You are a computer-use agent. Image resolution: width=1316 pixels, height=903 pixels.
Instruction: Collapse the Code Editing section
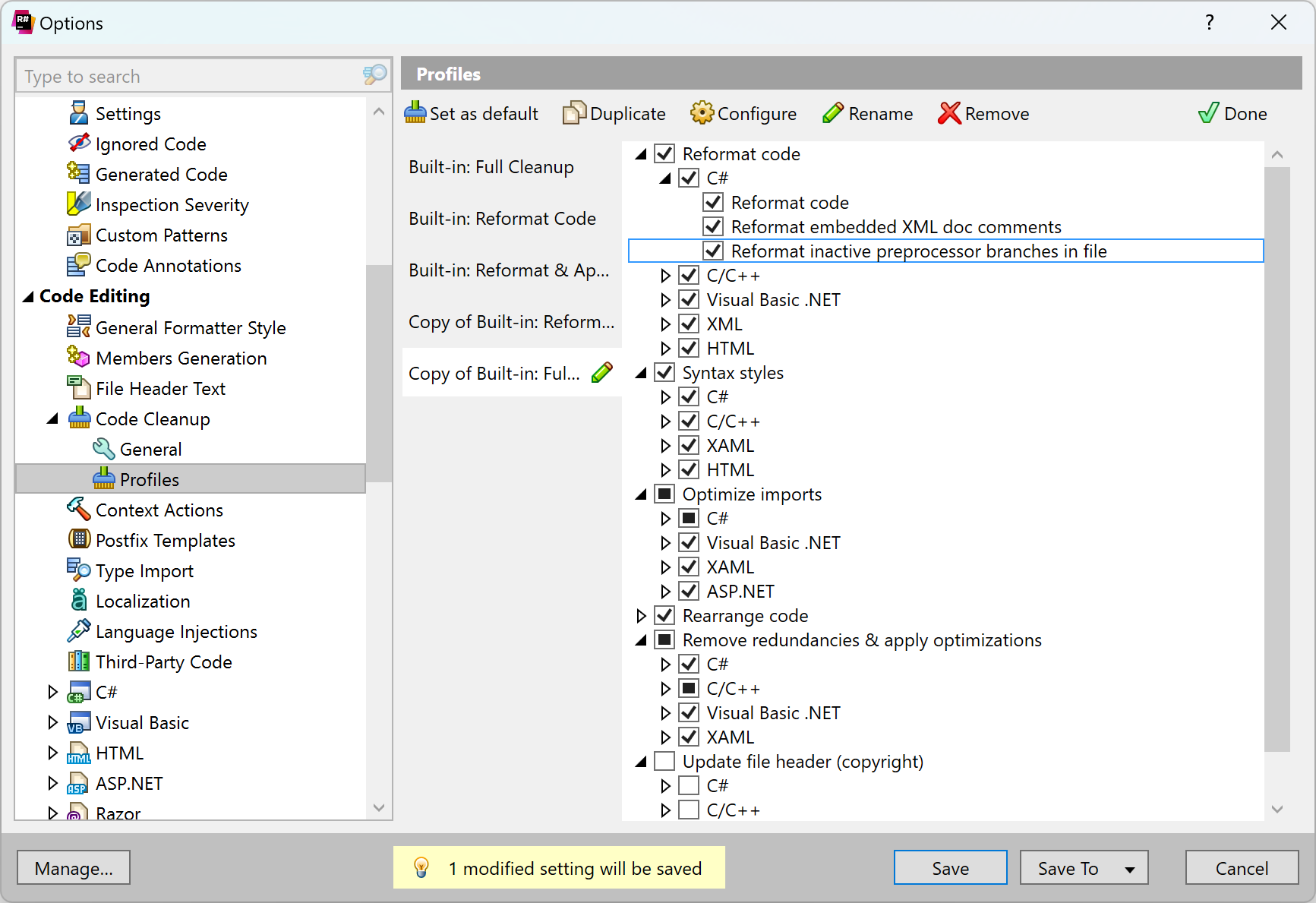28,296
